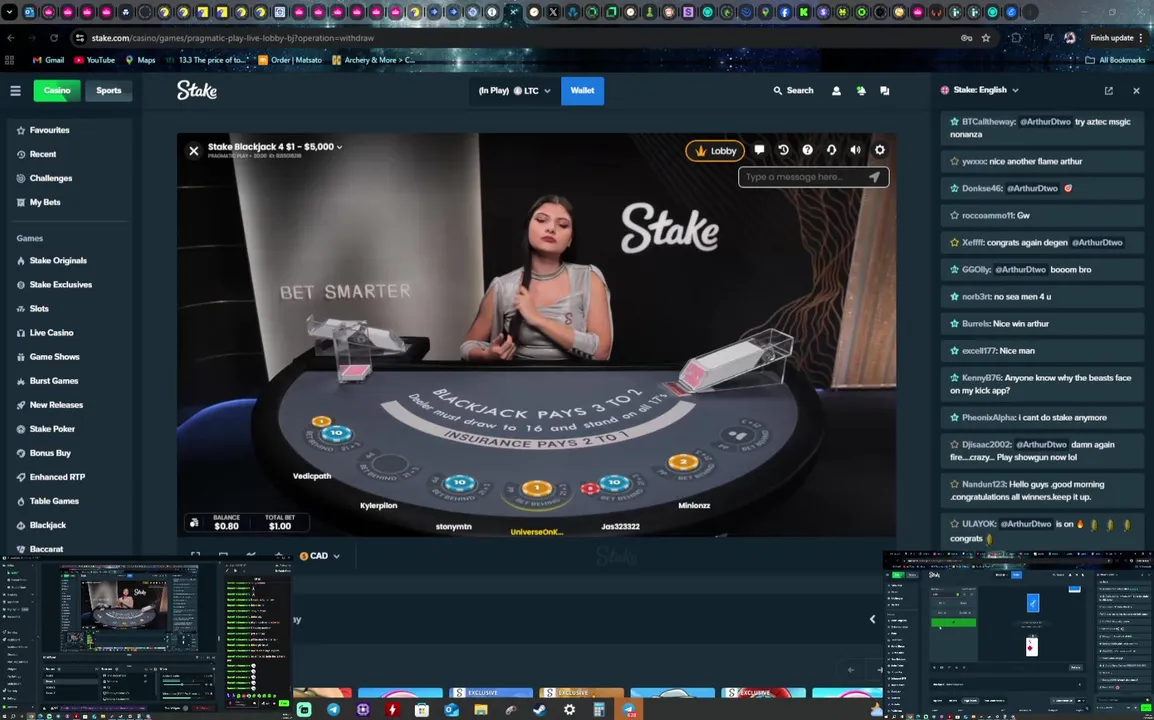This screenshot has width=1154, height=720.
Task: Click the browser address bar URL
Action: pos(233,38)
